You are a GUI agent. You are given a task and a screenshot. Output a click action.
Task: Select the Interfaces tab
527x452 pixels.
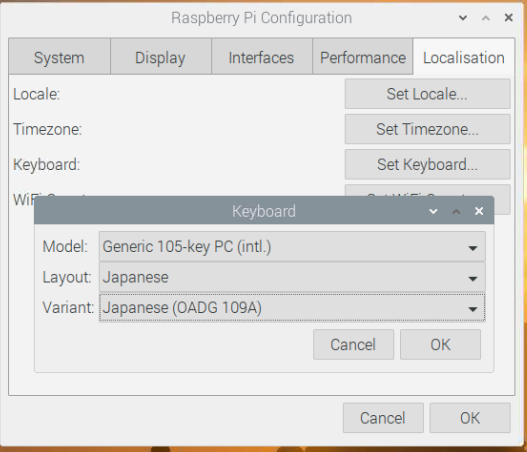click(261, 56)
